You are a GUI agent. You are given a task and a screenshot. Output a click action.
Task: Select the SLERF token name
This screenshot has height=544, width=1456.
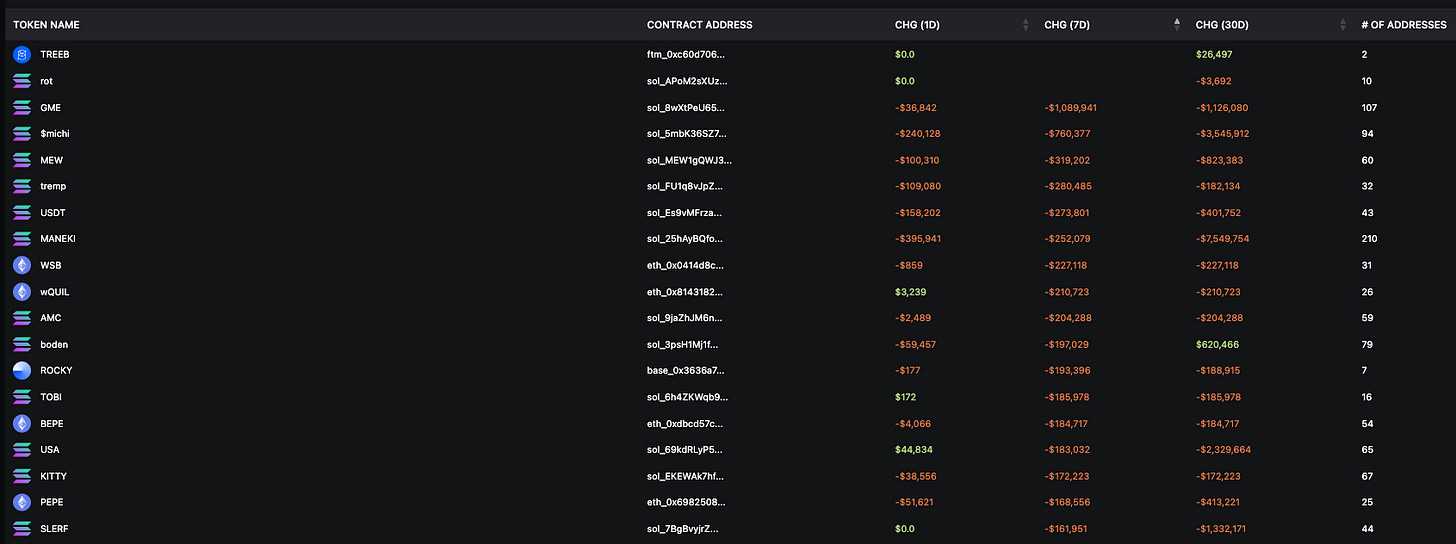point(54,528)
